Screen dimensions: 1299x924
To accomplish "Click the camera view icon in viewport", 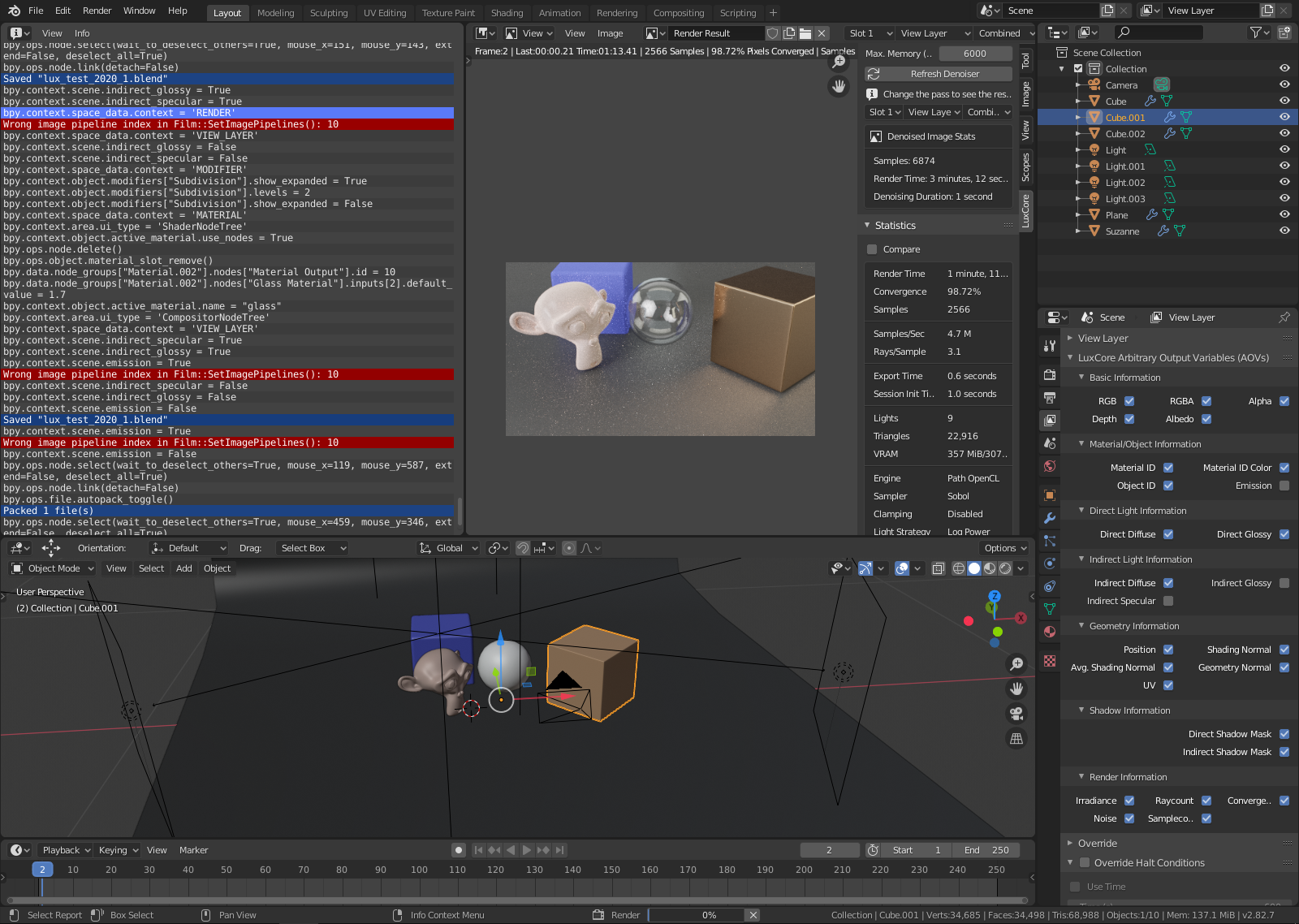I will point(1016,714).
